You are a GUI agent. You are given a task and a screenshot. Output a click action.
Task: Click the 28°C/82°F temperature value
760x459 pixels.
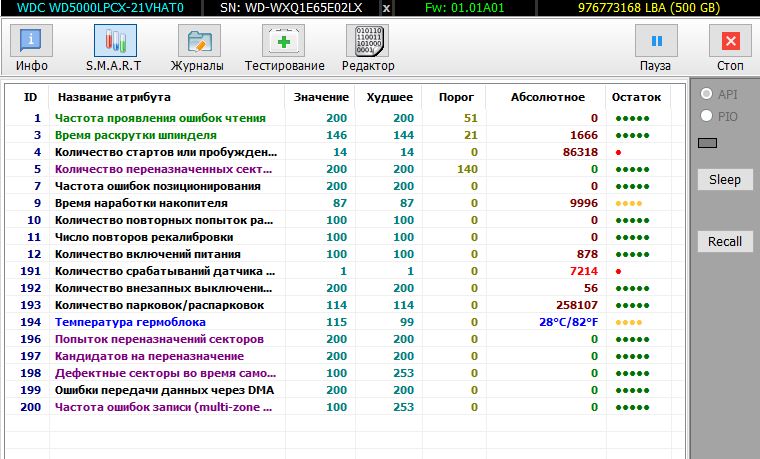click(569, 322)
